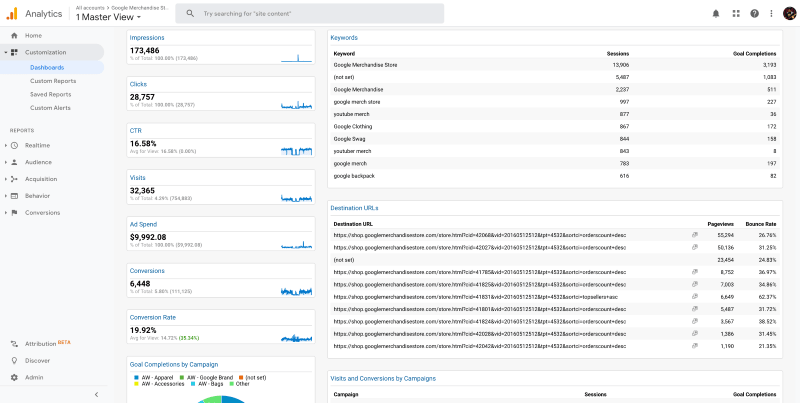Open the user account avatar
Viewport: 800px width, 403px height.
[x=789, y=14]
